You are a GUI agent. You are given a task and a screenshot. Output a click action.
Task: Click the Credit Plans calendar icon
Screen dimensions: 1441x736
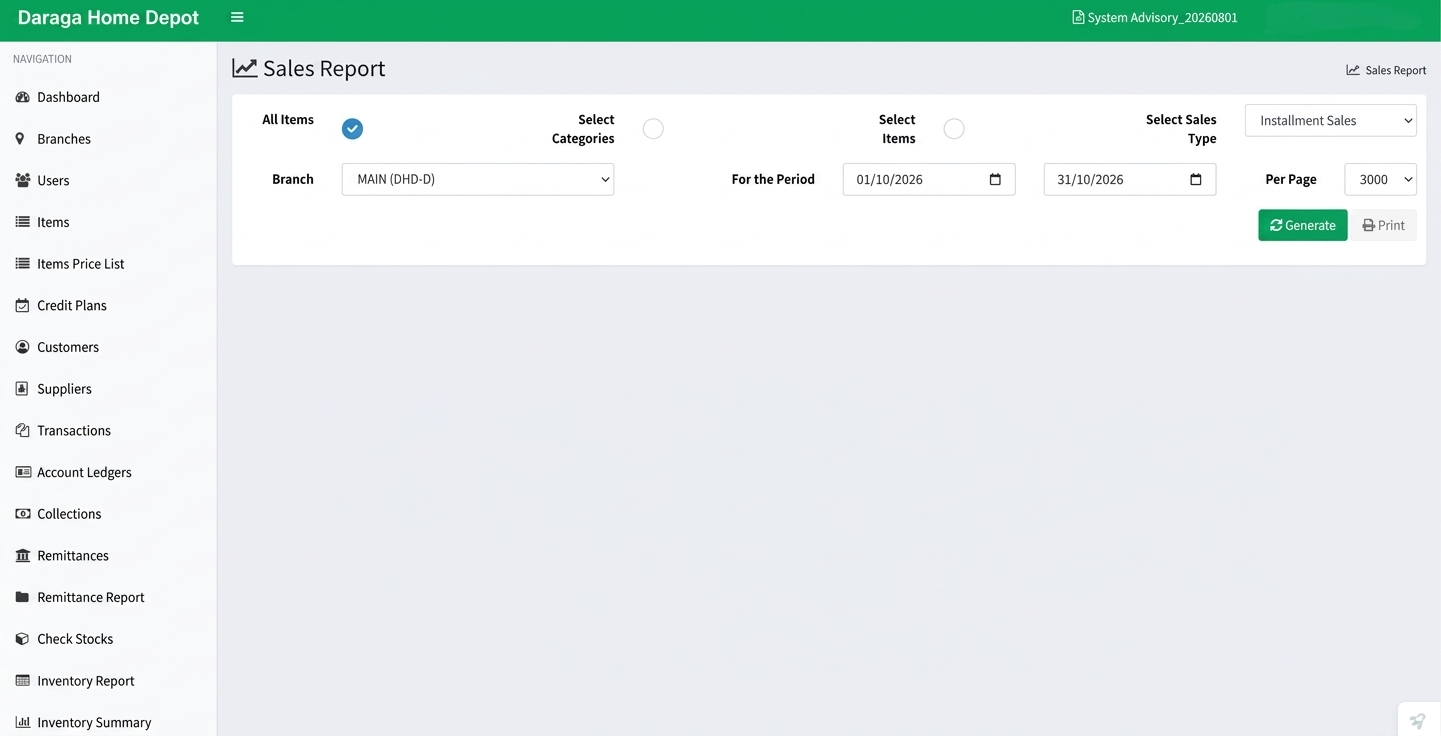click(22, 305)
